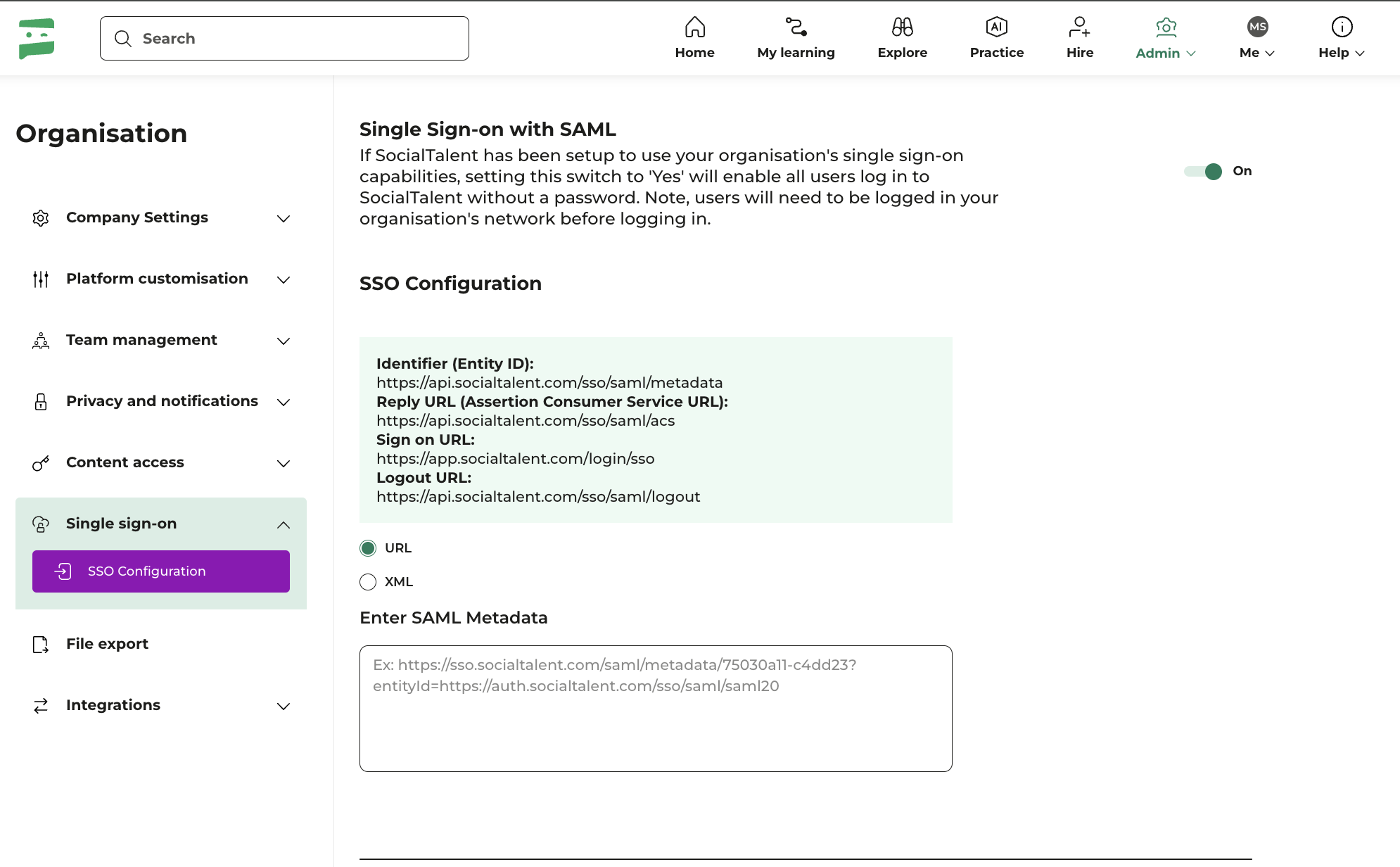The height and width of the screenshot is (867, 1400).
Task: Turn off the SAML single sign-on switch
Action: [1203, 172]
